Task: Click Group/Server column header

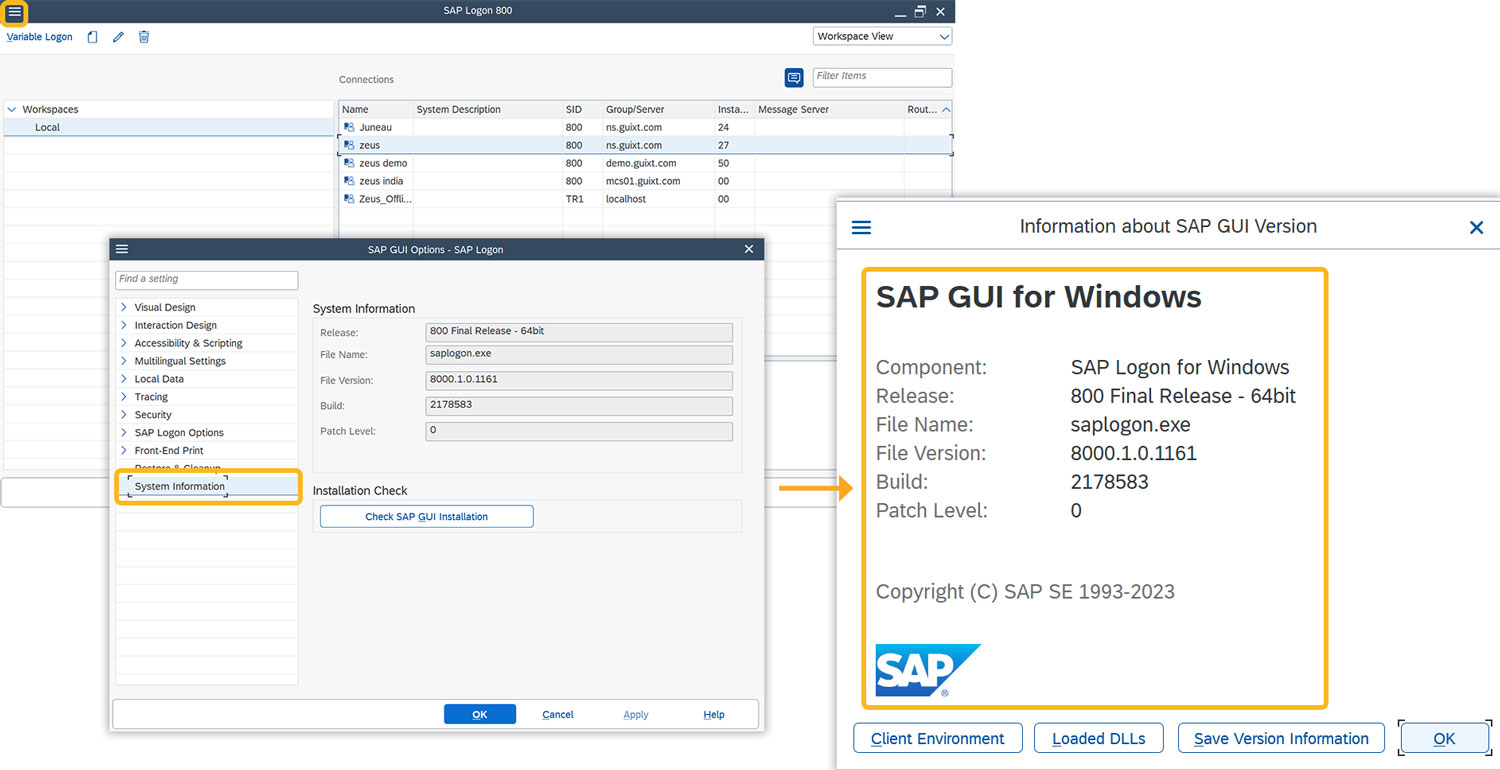Action: 658,109
